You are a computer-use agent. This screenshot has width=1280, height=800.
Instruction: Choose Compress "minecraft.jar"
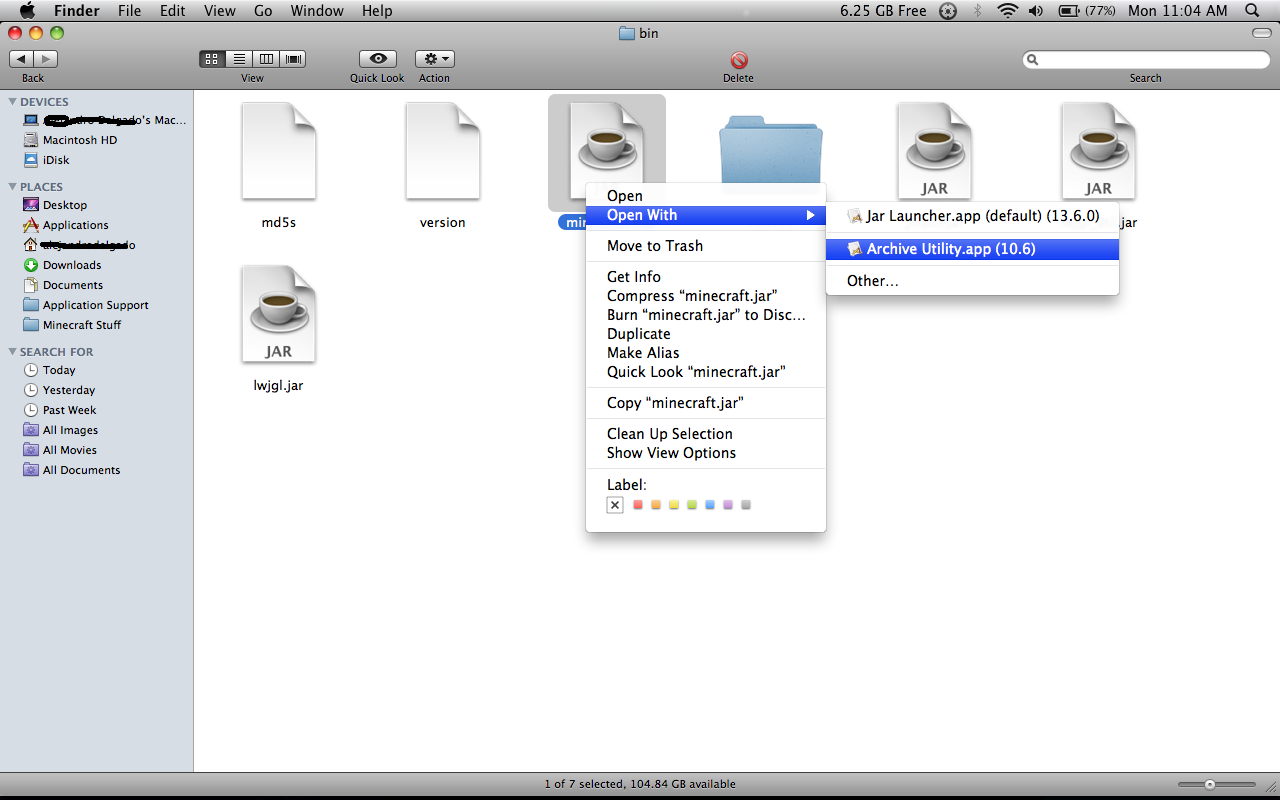click(x=706, y=296)
